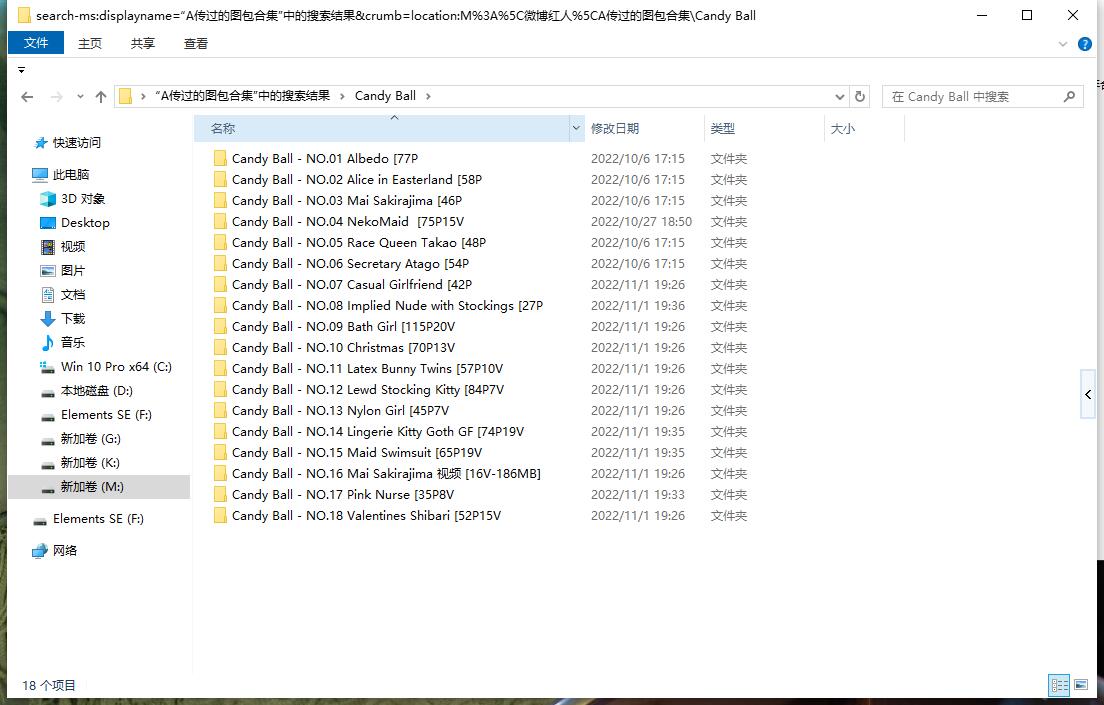Select Win 10 Pro x64 (C:) drive
Viewport: 1104px width, 705px height.
point(106,367)
